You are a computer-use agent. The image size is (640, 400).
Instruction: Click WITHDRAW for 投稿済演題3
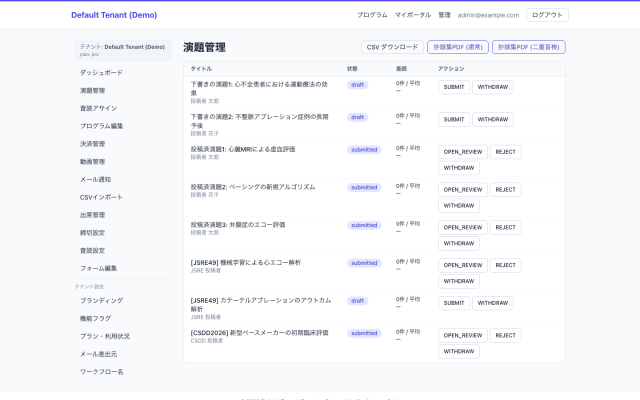pos(459,243)
